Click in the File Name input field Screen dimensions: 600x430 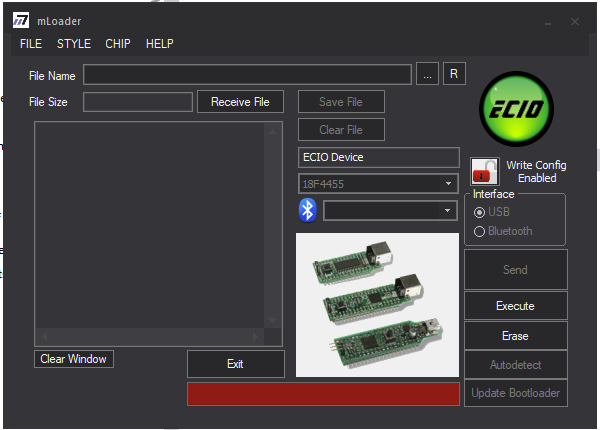247,75
